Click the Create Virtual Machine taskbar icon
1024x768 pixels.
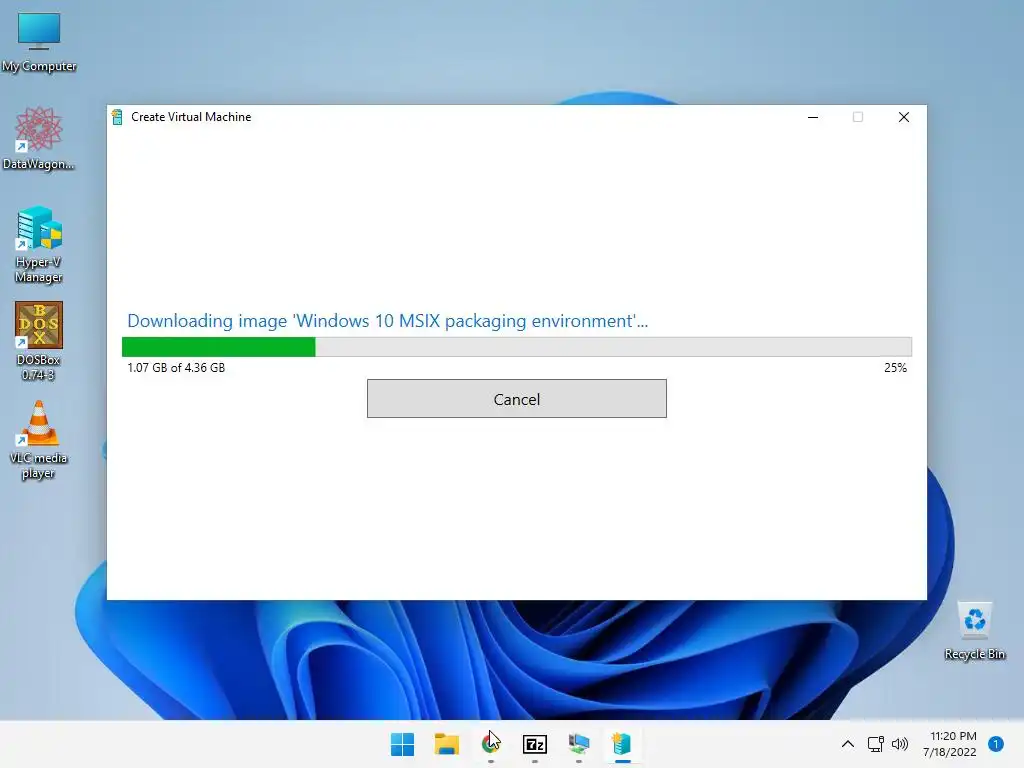(x=622, y=744)
